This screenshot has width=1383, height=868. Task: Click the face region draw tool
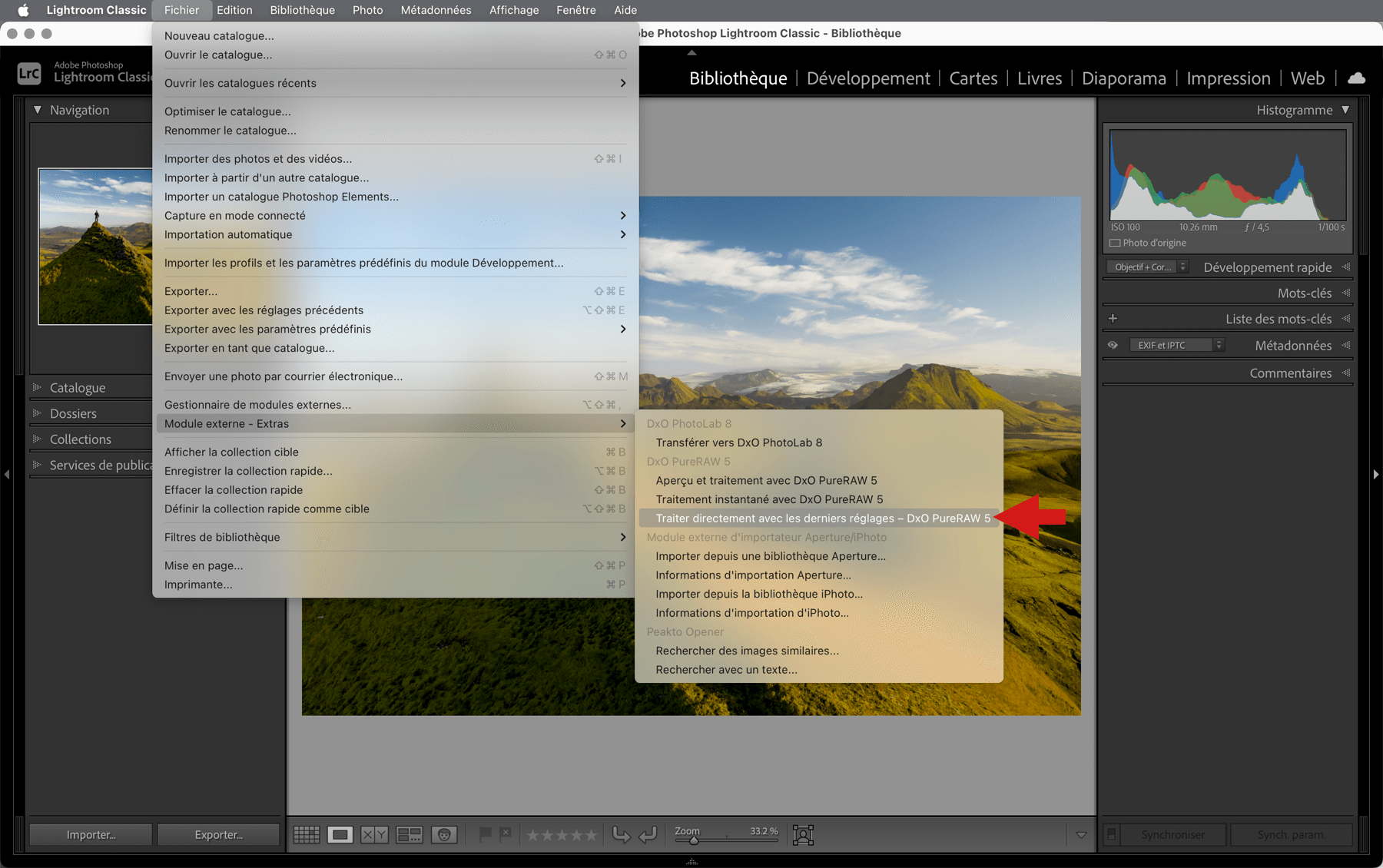[803, 835]
